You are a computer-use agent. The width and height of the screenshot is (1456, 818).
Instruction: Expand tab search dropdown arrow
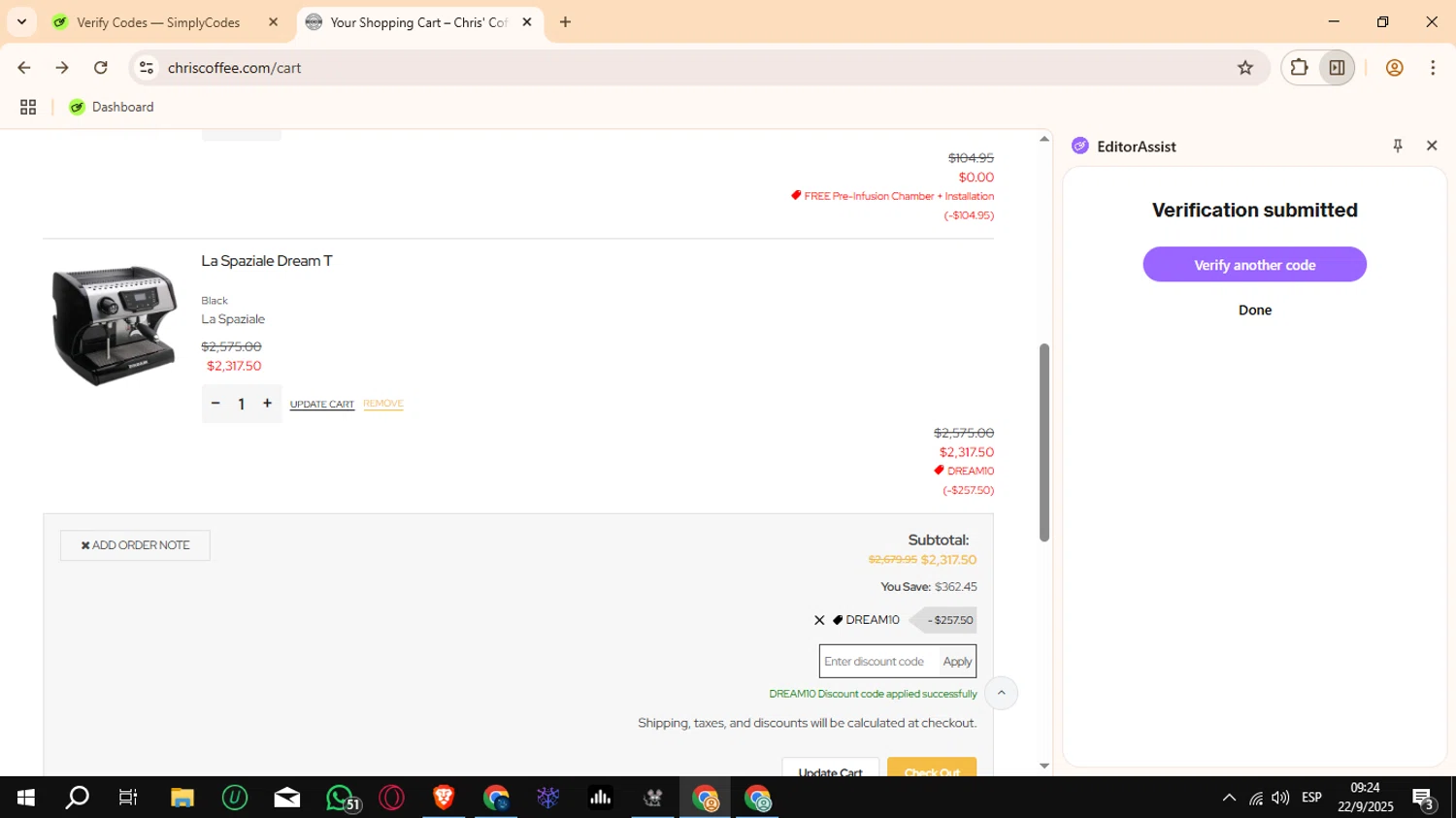[x=21, y=21]
